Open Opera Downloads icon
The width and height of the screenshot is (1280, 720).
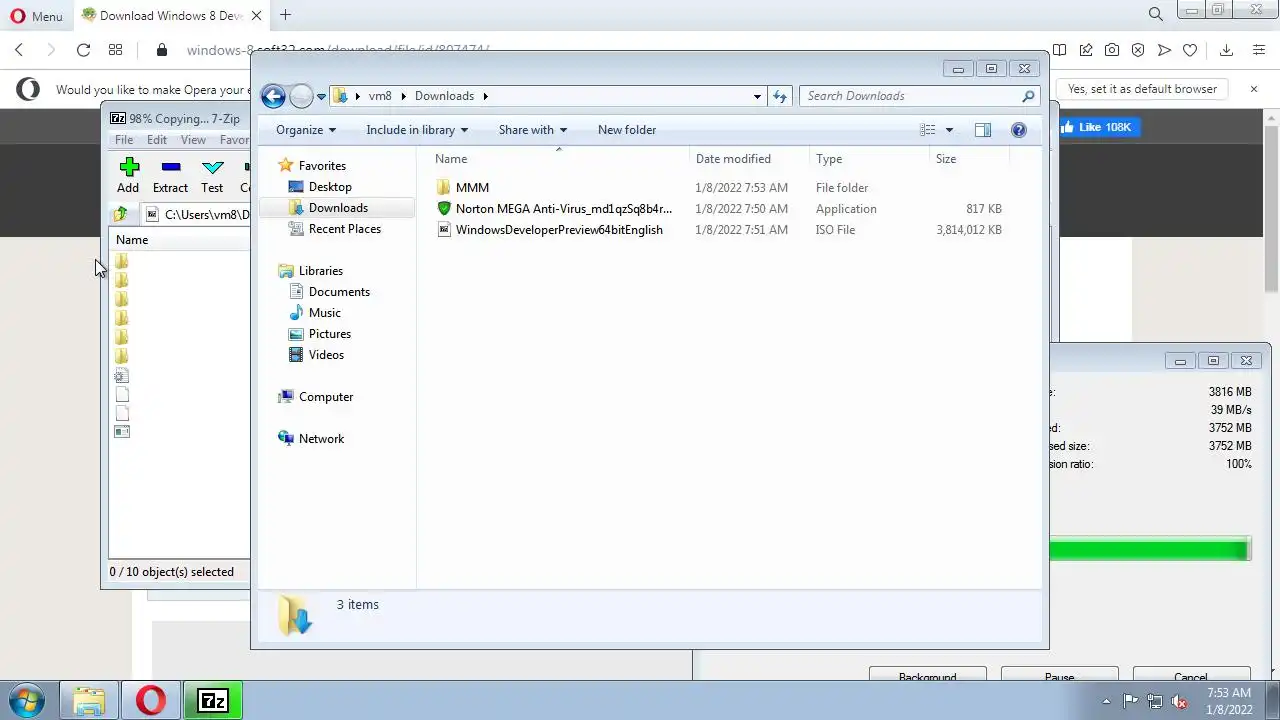click(1227, 50)
